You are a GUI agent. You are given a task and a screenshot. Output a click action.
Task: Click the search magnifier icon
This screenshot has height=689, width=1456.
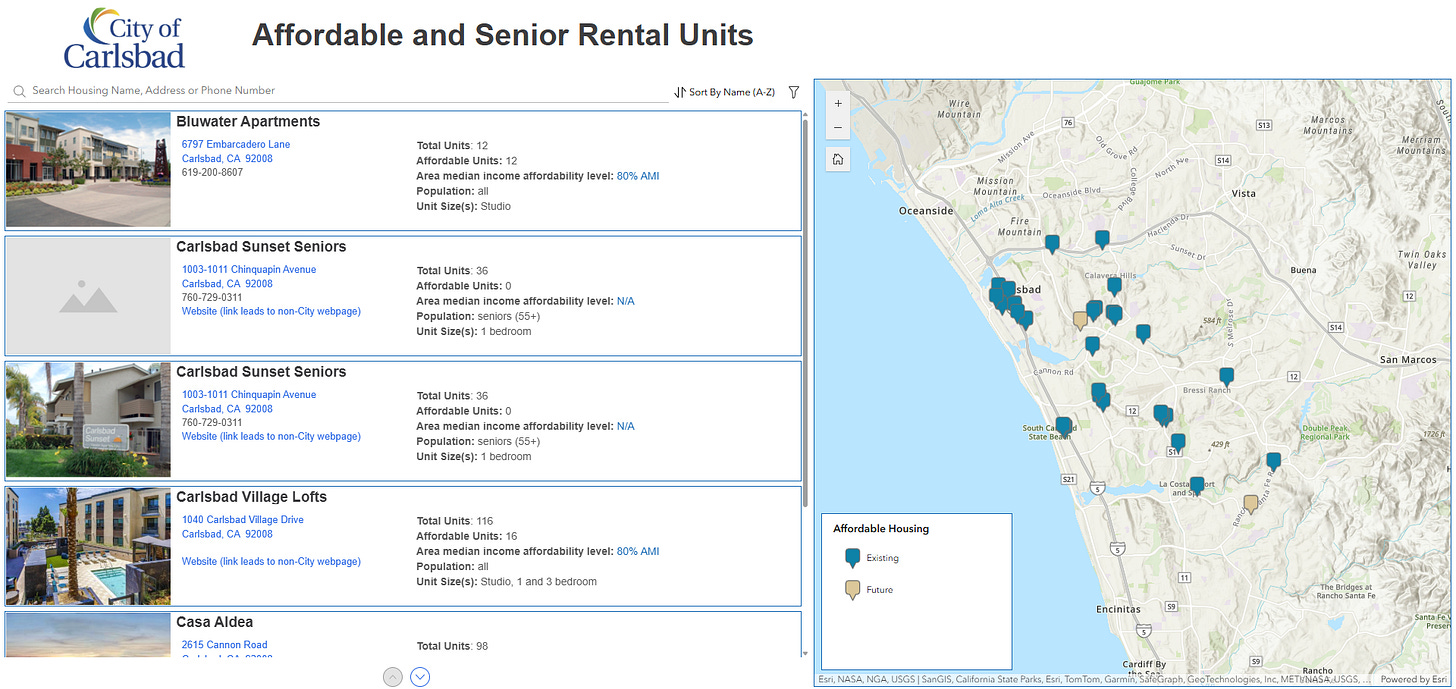tap(18, 91)
